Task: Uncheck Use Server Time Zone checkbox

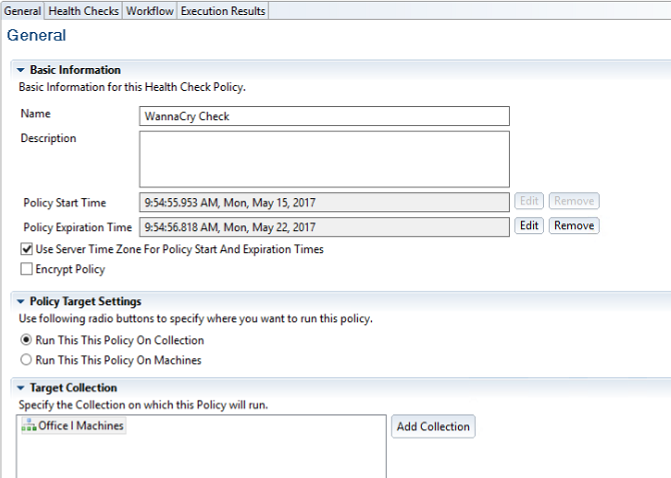Action: click(27, 249)
